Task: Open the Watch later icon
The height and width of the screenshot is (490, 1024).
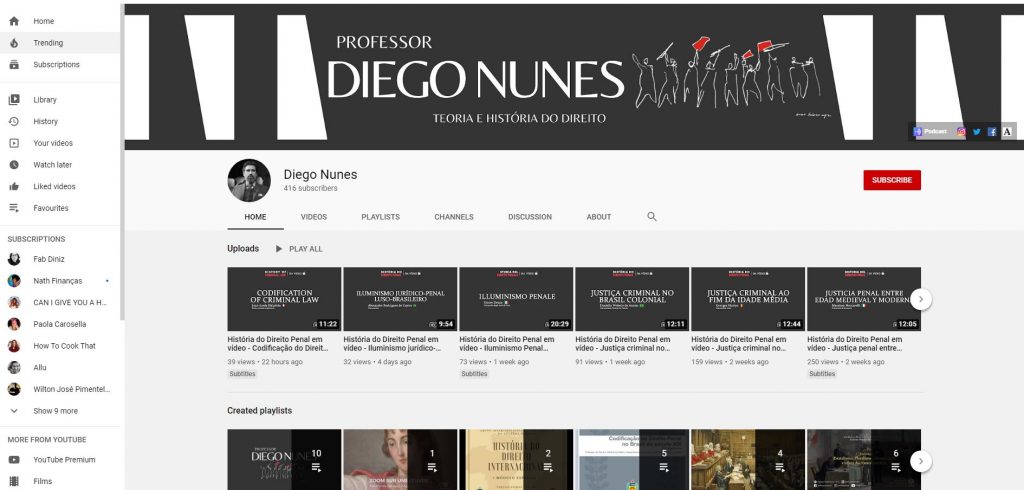Action: click(14, 165)
